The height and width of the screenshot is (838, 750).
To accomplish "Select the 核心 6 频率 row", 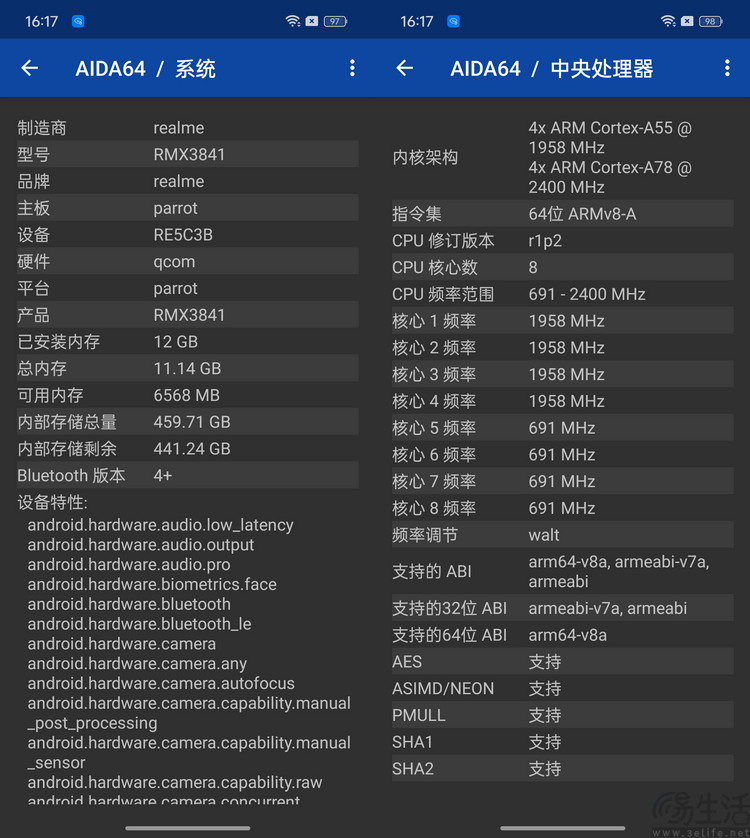I will point(563,454).
